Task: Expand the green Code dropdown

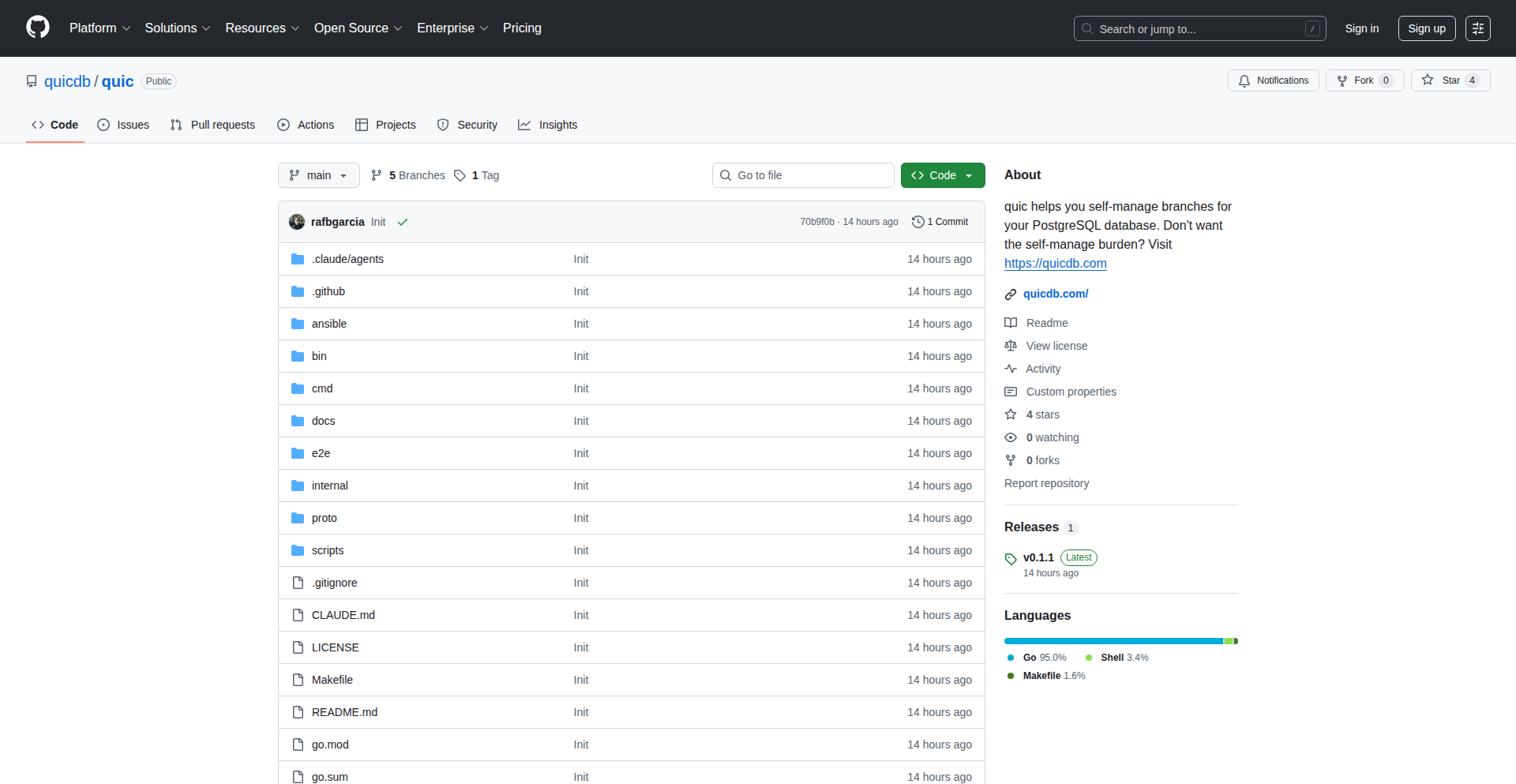Action: click(x=942, y=175)
